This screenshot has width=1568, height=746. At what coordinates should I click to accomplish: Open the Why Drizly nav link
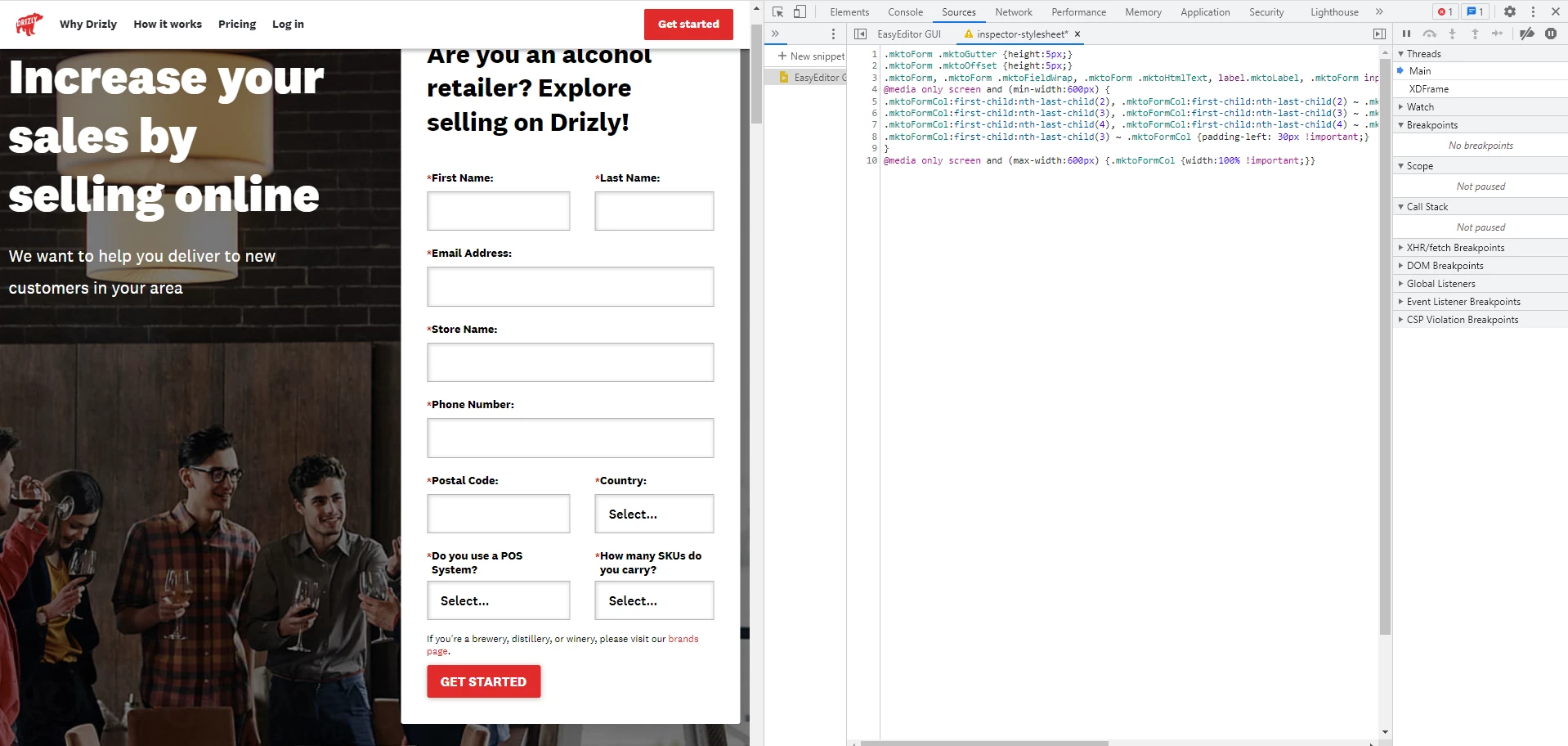(88, 24)
